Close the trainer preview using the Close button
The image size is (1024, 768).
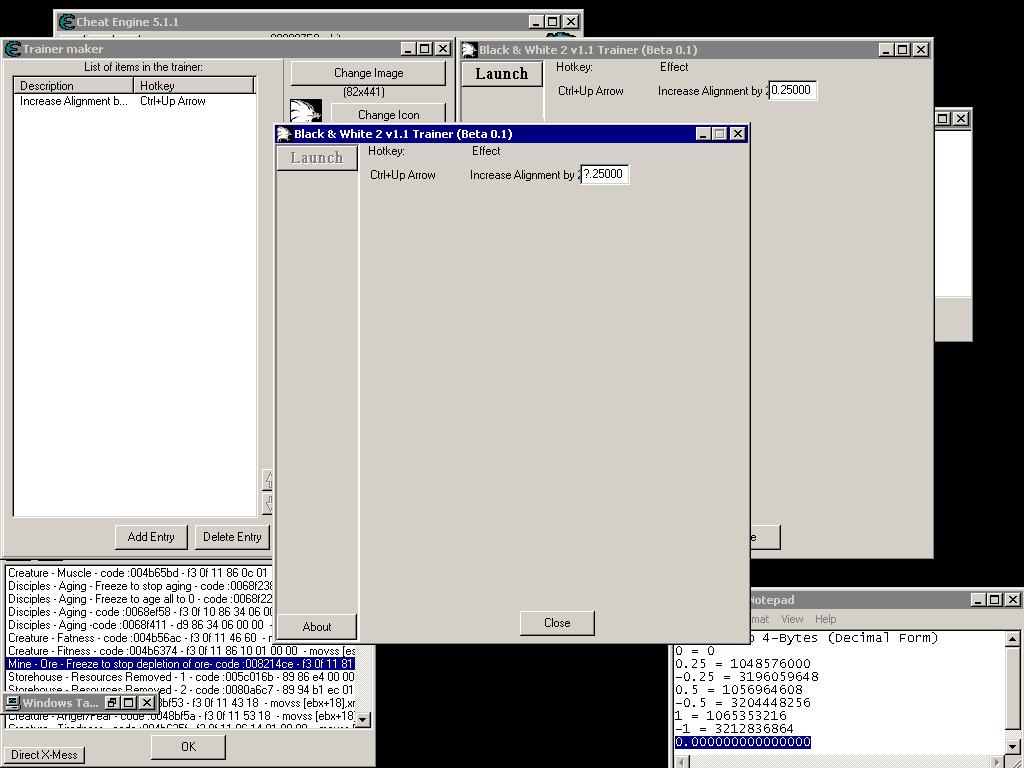(x=557, y=623)
